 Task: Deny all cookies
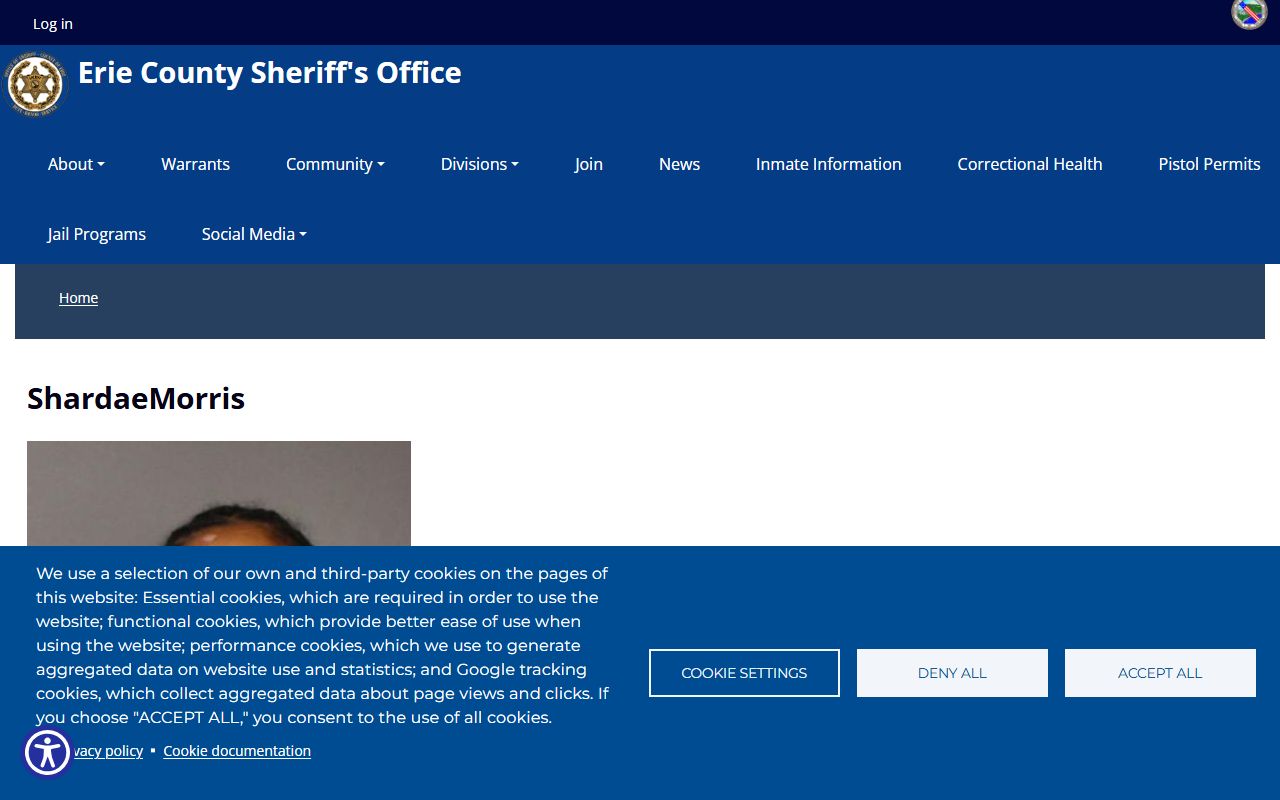(x=952, y=673)
